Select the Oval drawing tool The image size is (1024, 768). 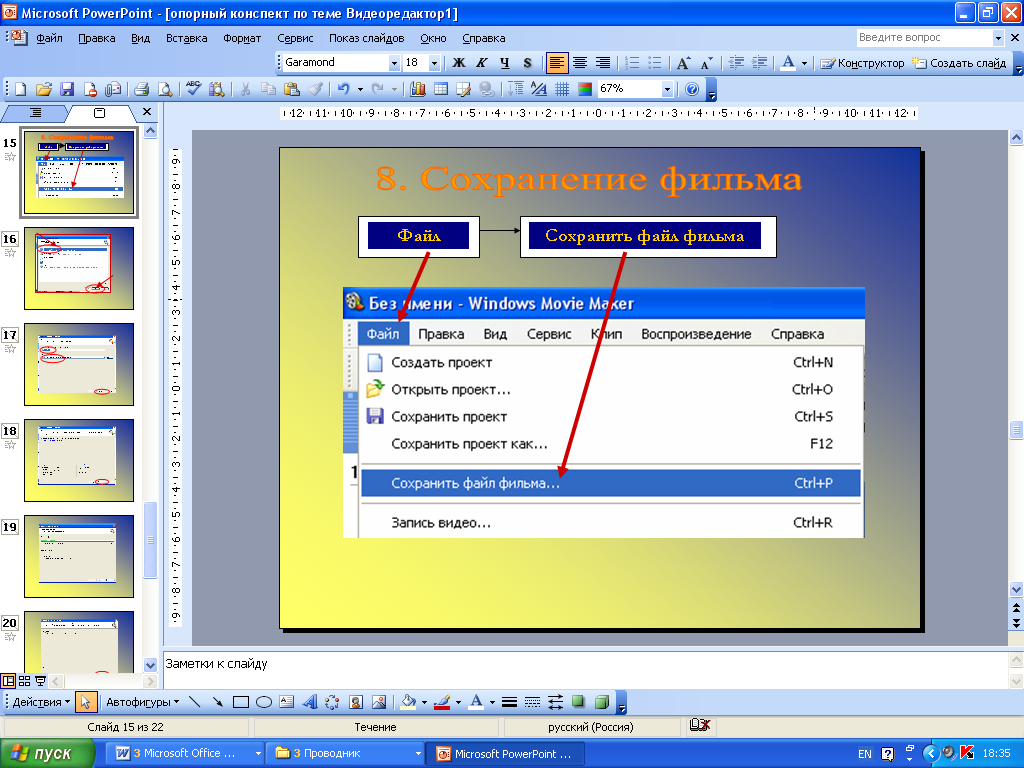[264, 702]
